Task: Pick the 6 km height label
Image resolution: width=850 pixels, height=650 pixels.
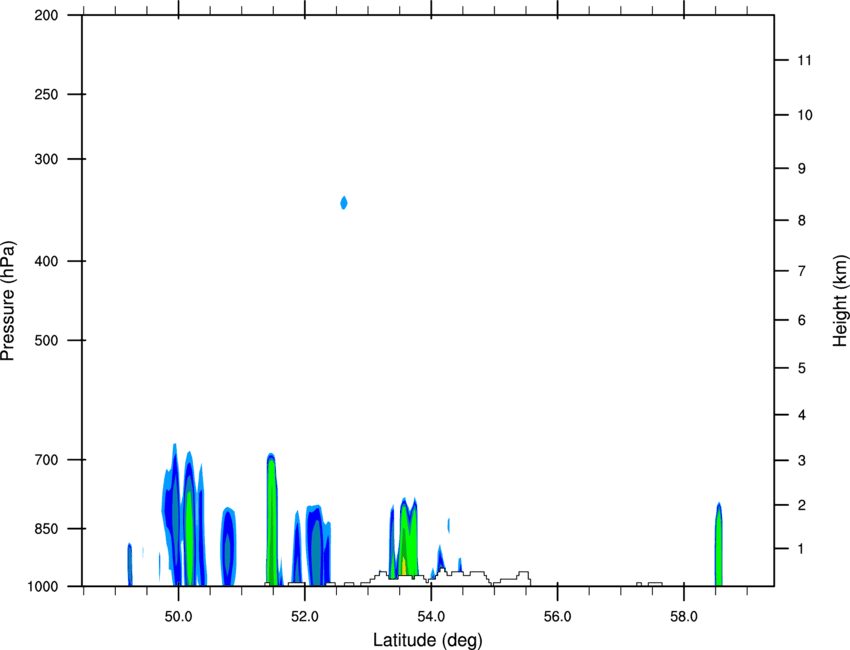Action: point(802,320)
